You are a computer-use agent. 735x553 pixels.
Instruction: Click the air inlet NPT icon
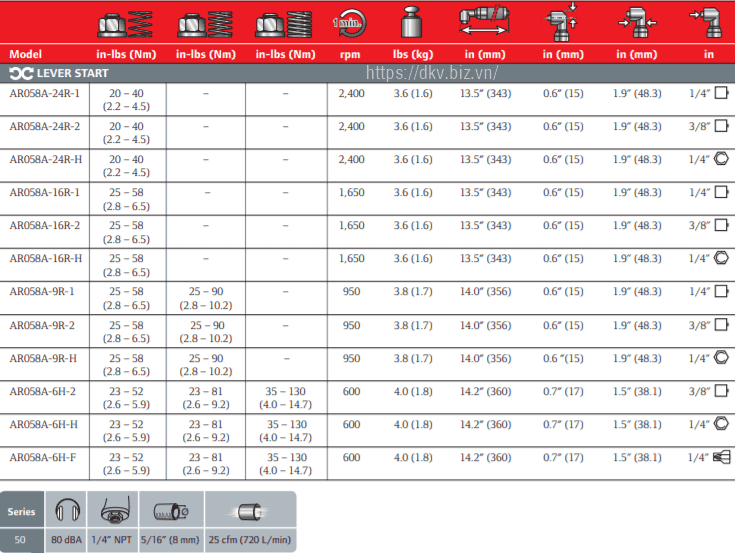[112, 512]
